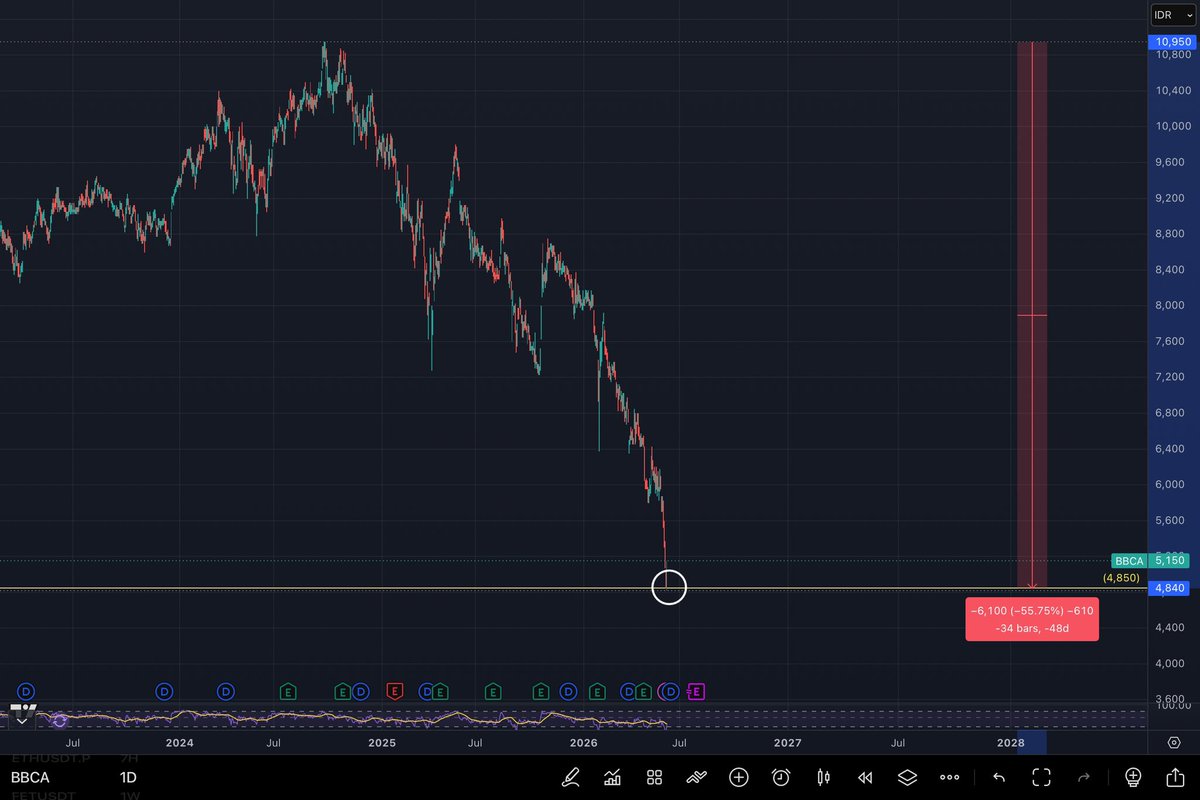The image size is (1200, 800).
Task: Tap the BBCA symbol name in bottom bar
Action: [31, 776]
